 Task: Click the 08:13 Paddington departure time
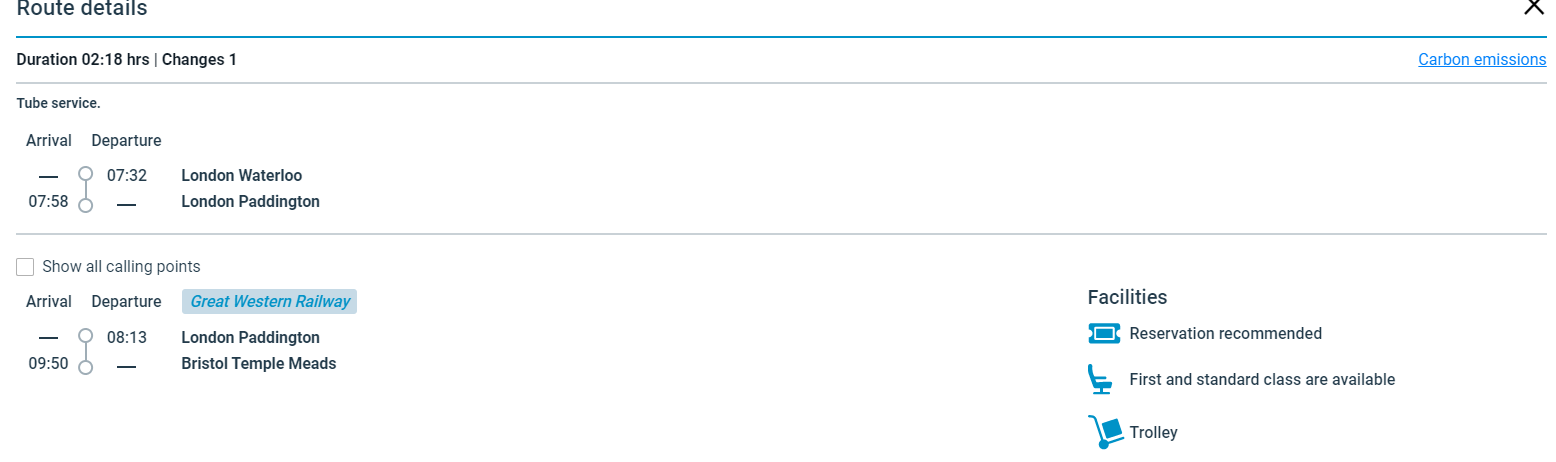[x=127, y=338]
